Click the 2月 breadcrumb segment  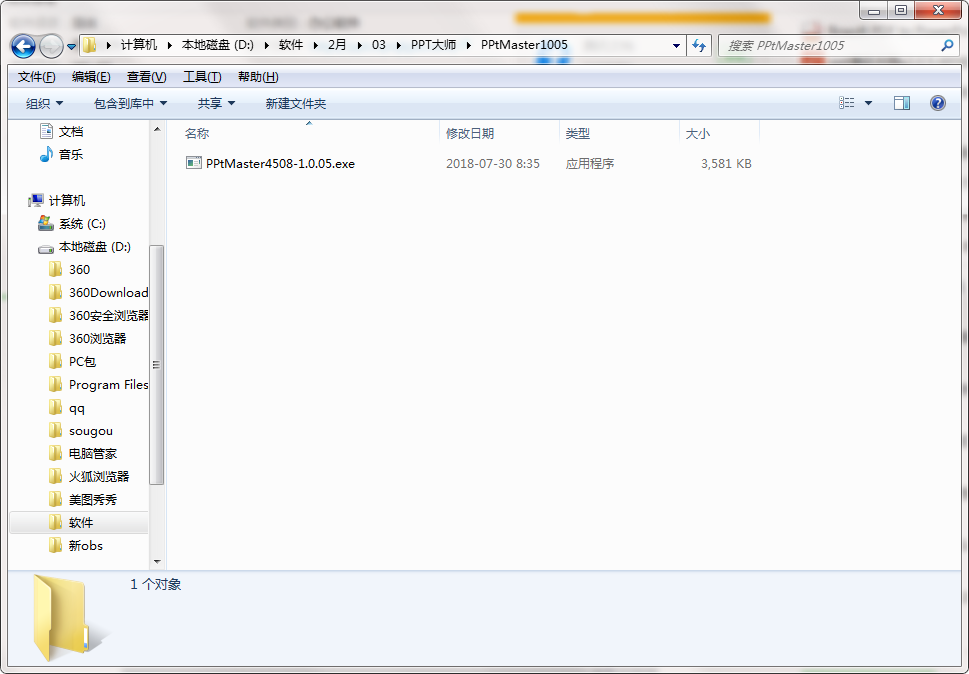tap(337, 45)
